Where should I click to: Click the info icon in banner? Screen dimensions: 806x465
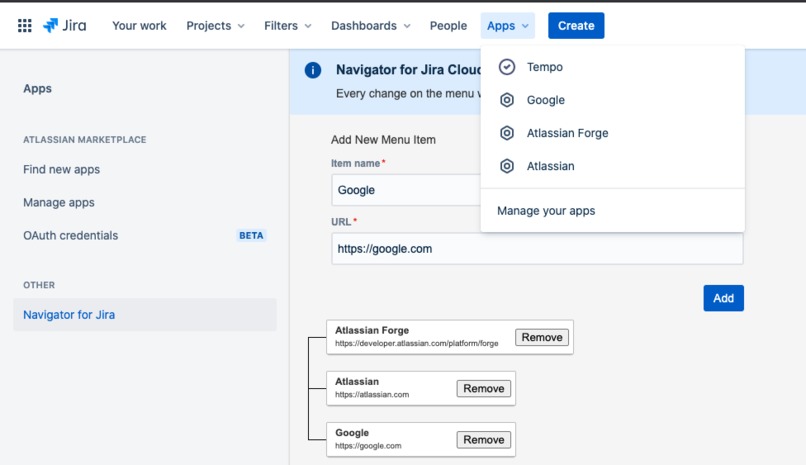[313, 70]
